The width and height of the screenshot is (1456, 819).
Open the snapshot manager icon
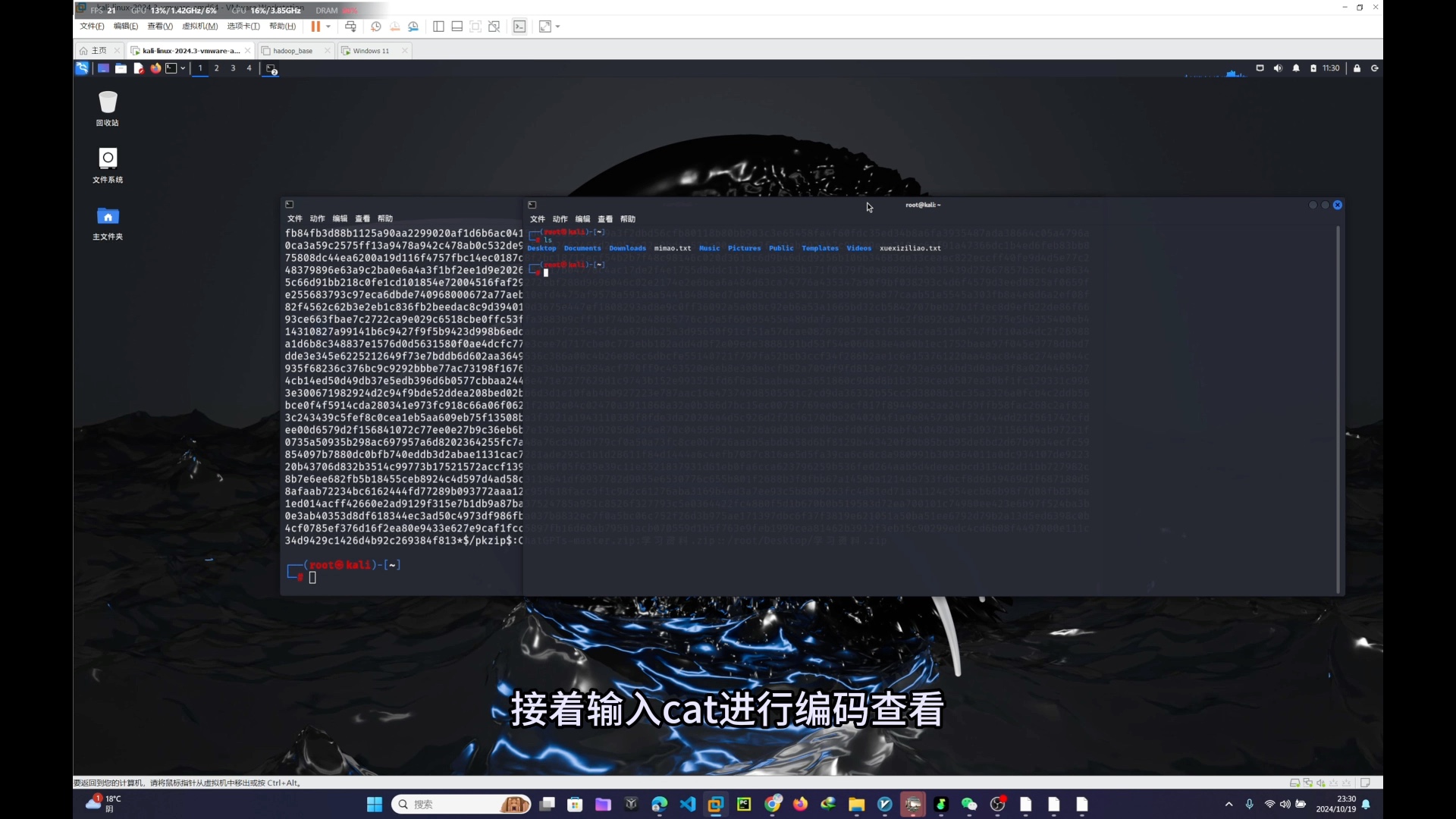413,27
